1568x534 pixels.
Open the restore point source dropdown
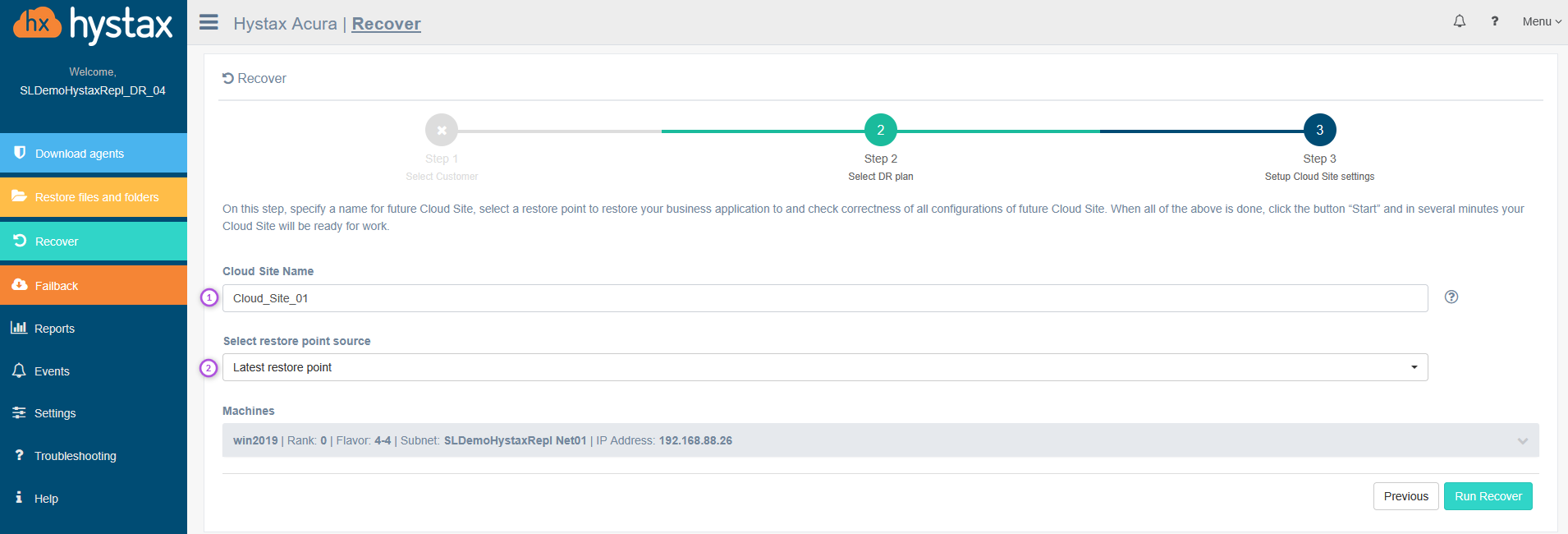[x=824, y=367]
